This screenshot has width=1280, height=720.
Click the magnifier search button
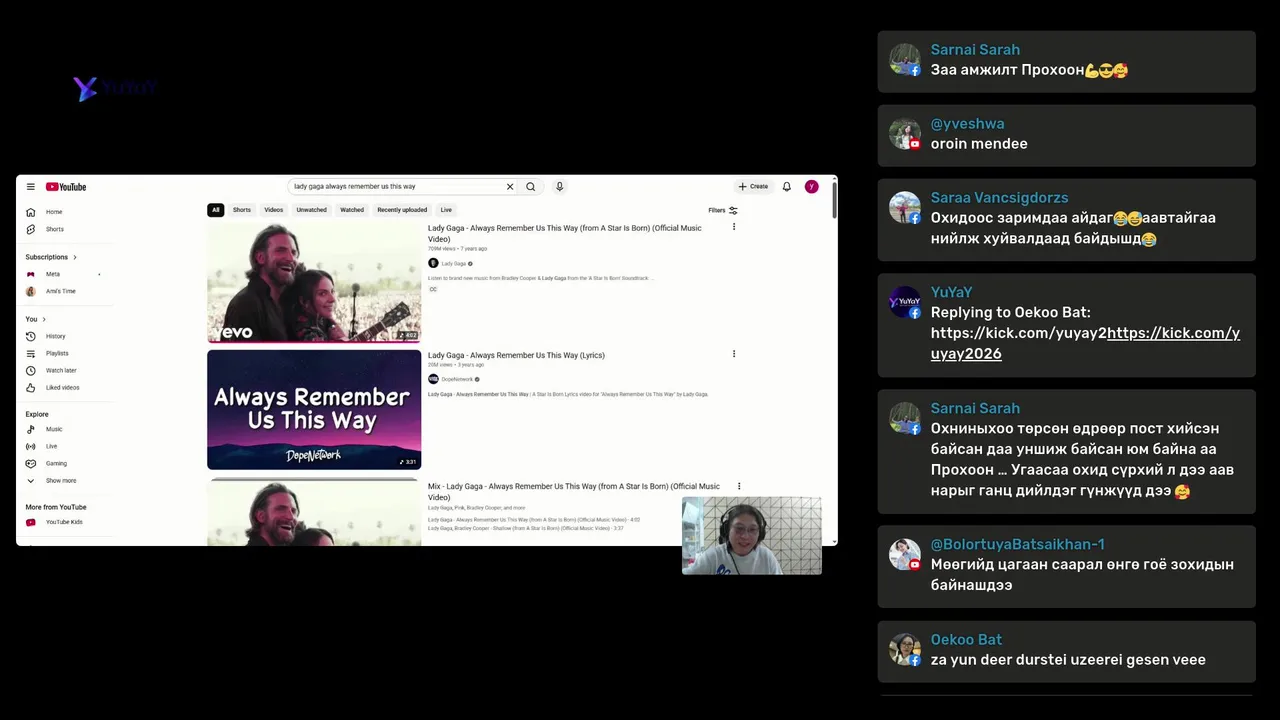(531, 187)
